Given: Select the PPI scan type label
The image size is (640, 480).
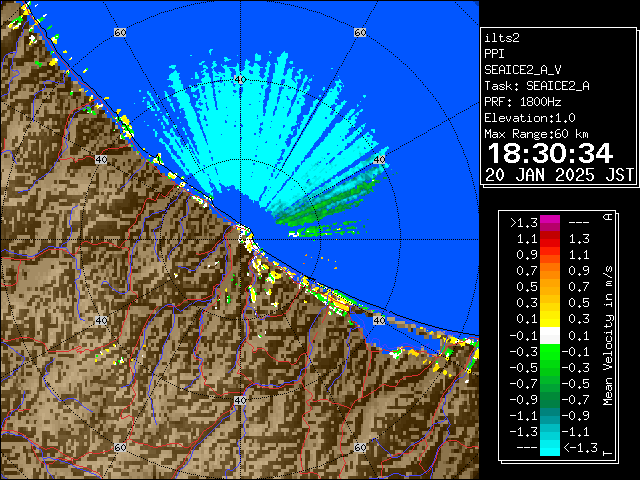Looking at the screenshot, I should (x=494, y=54).
